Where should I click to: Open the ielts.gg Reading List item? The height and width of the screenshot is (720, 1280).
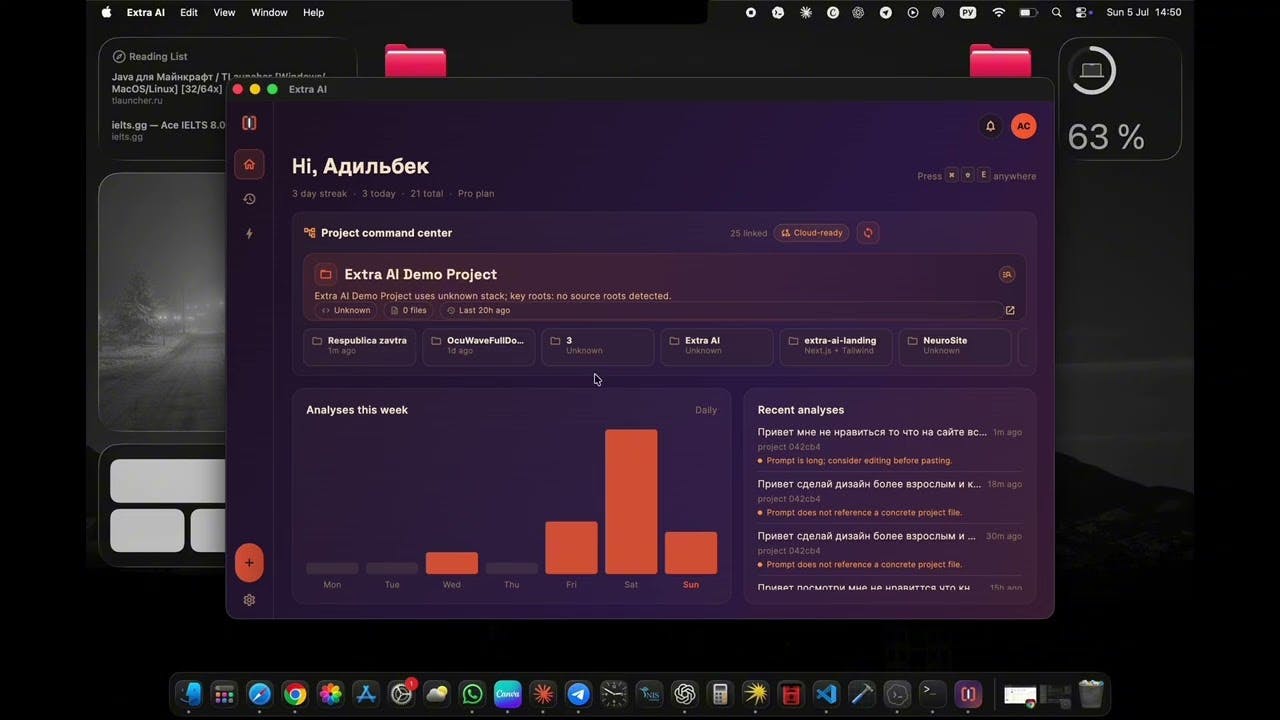click(168, 130)
